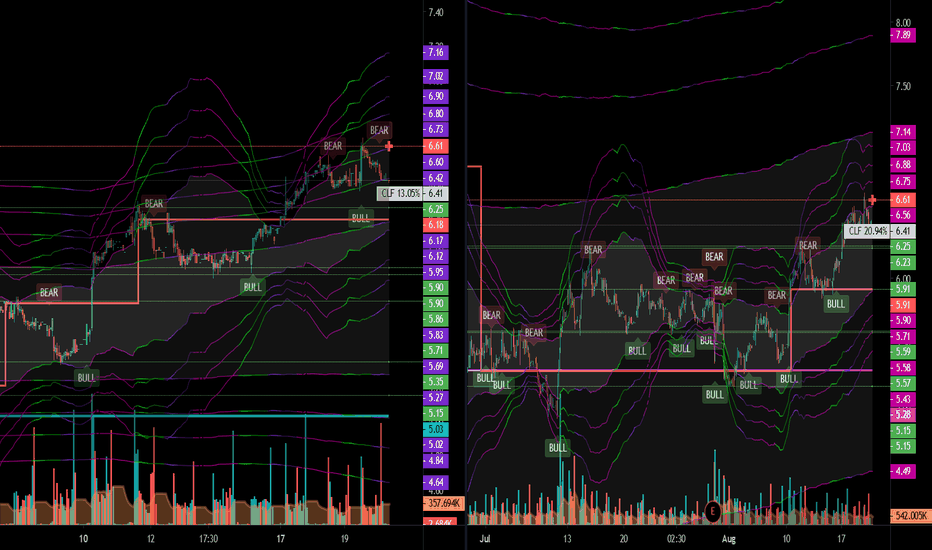
Task: Click the red cross marker at 6.61 on left chart
Action: point(389,146)
